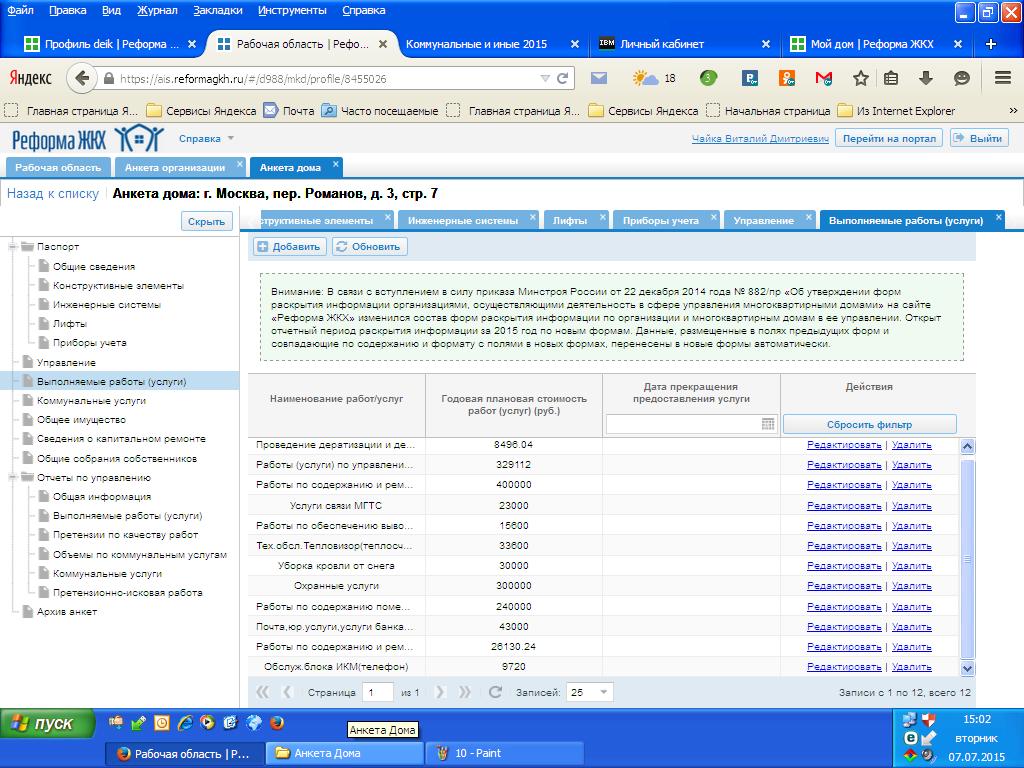Switch to the Приборы учета tab
Image resolution: width=1024 pixels, height=768 pixels.
(x=660, y=221)
